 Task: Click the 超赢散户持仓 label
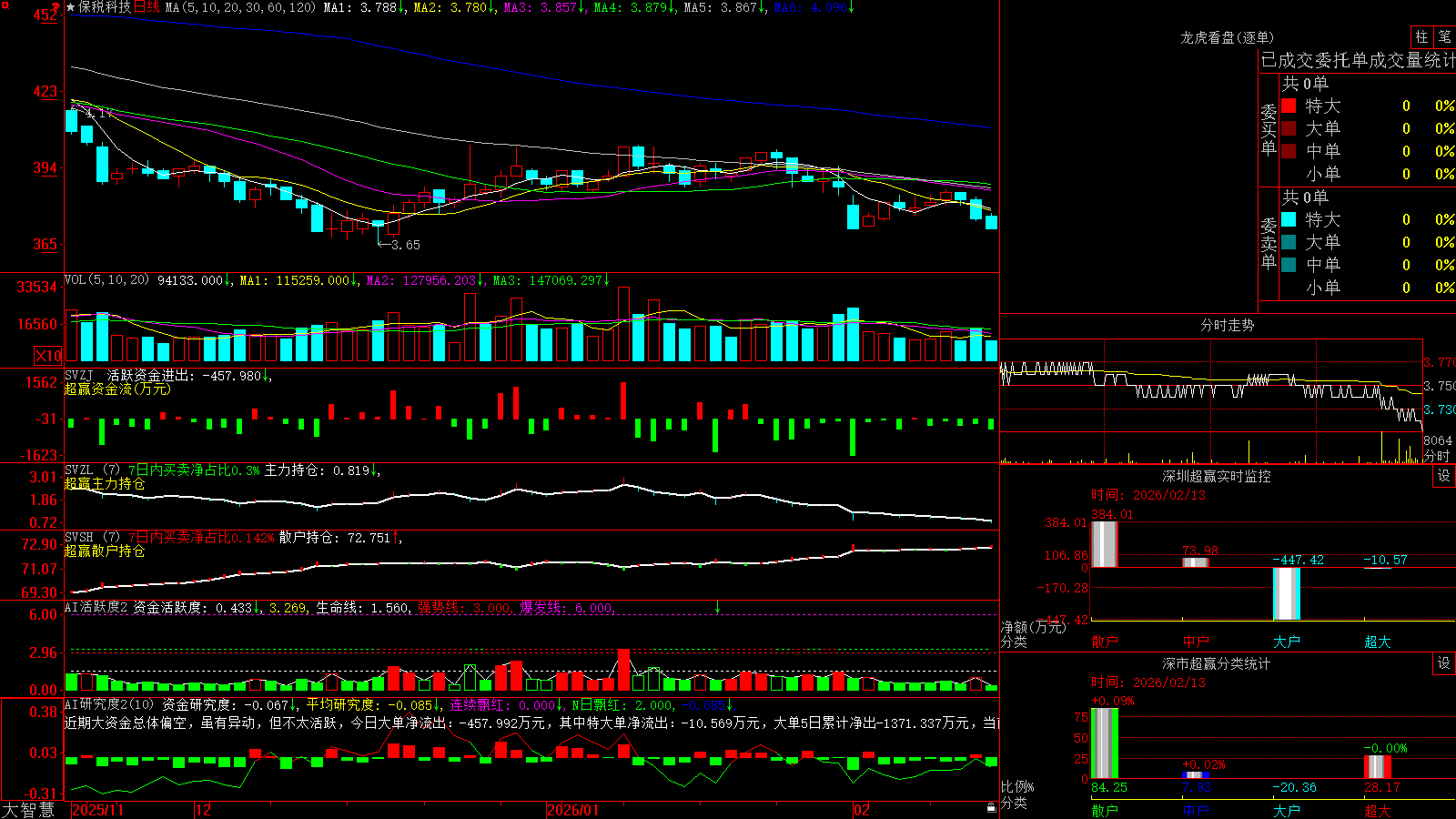pos(105,551)
